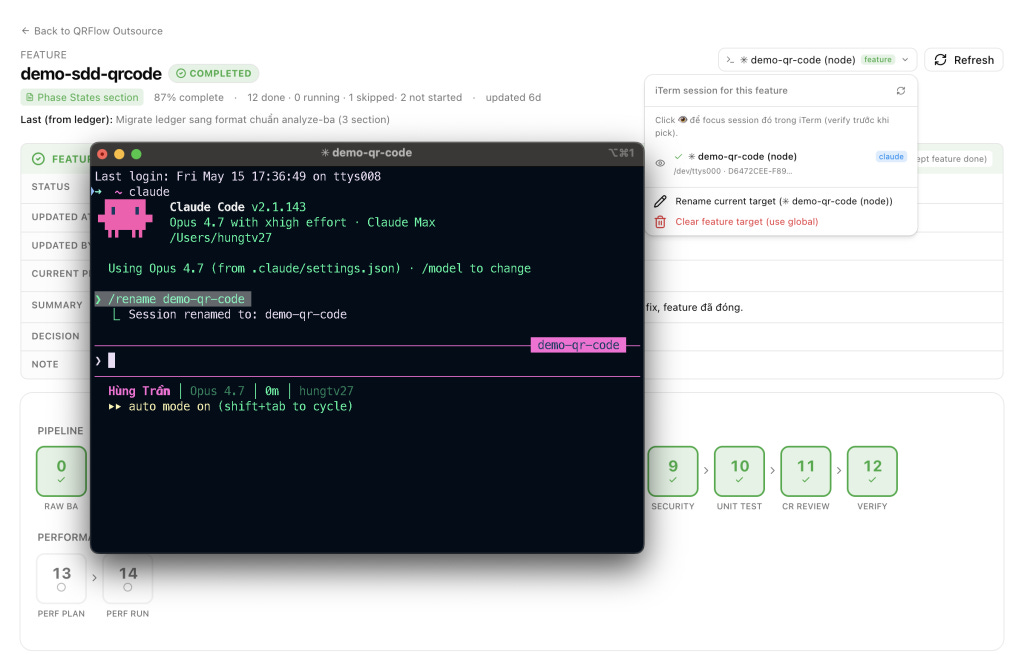Click the STATUS row label
Screen dimensions: 1024x660
point(51,187)
